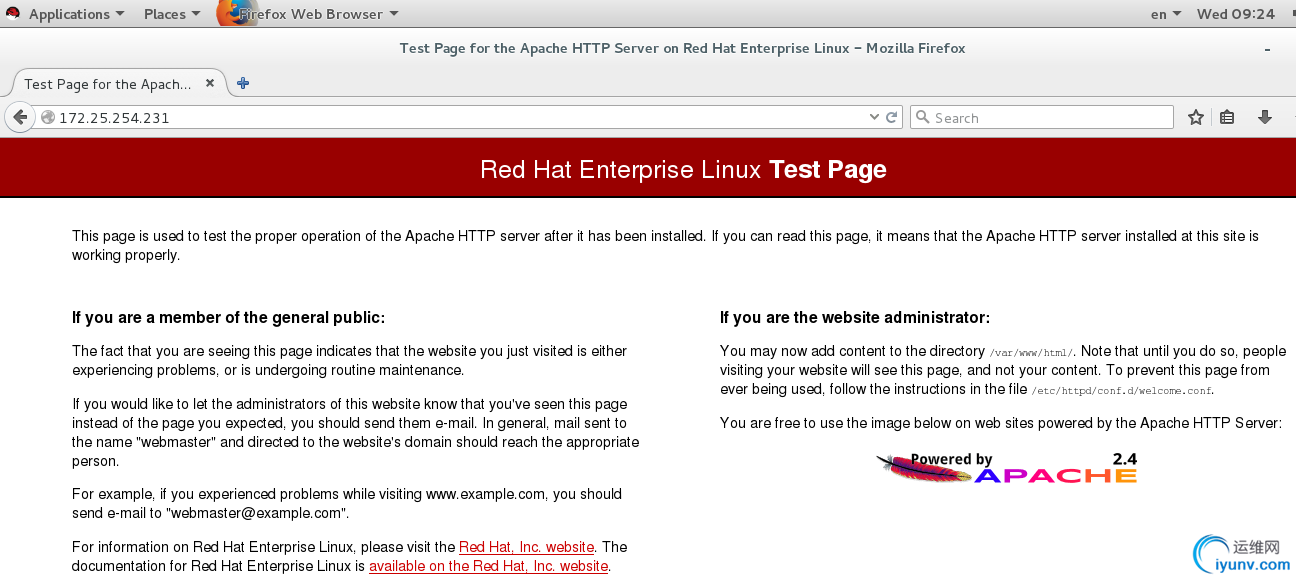The height and width of the screenshot is (581, 1296).
Task: Go back with the back arrow button
Action: click(x=20, y=117)
